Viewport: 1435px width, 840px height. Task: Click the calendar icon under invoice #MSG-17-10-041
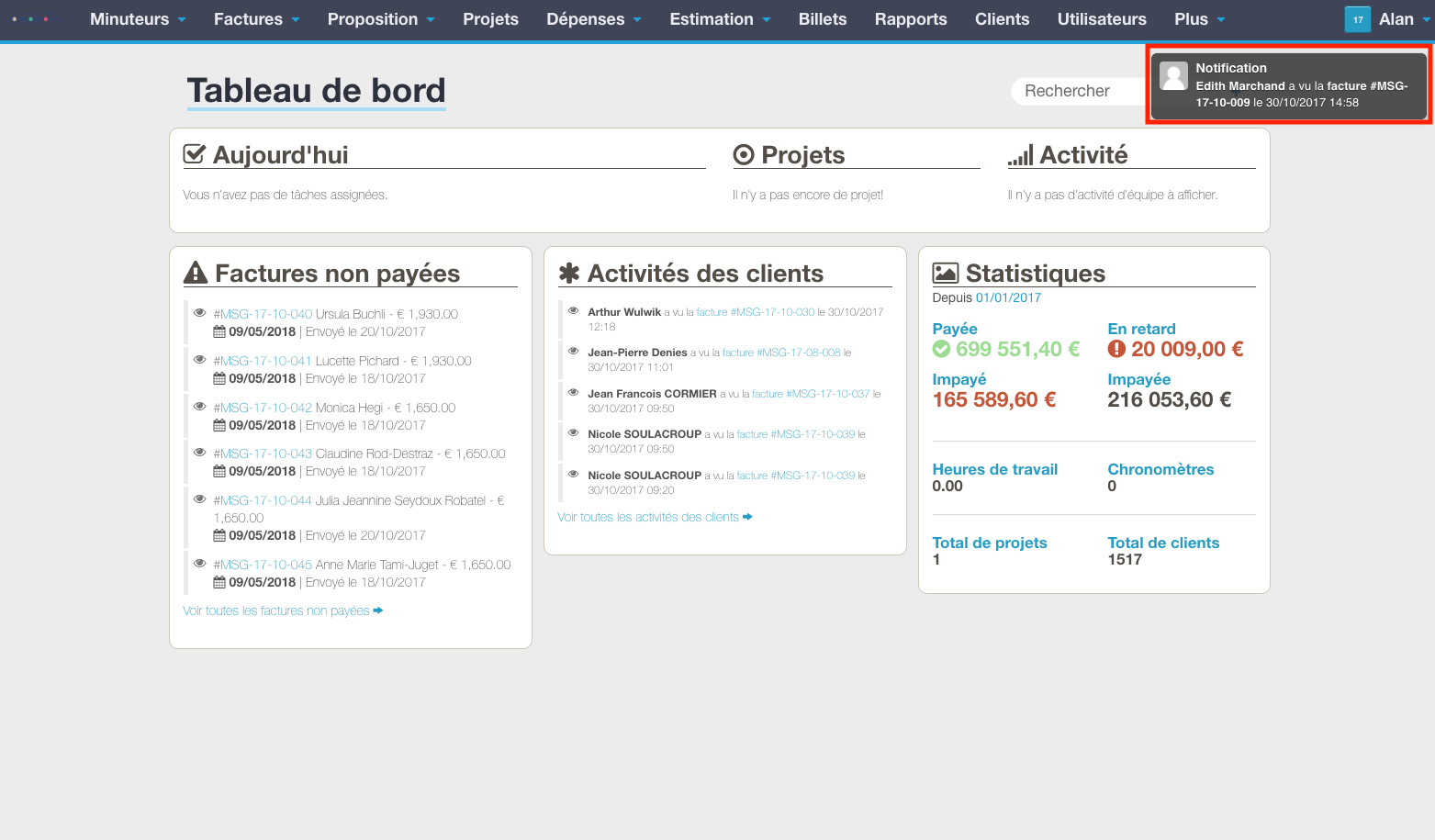[x=219, y=378]
